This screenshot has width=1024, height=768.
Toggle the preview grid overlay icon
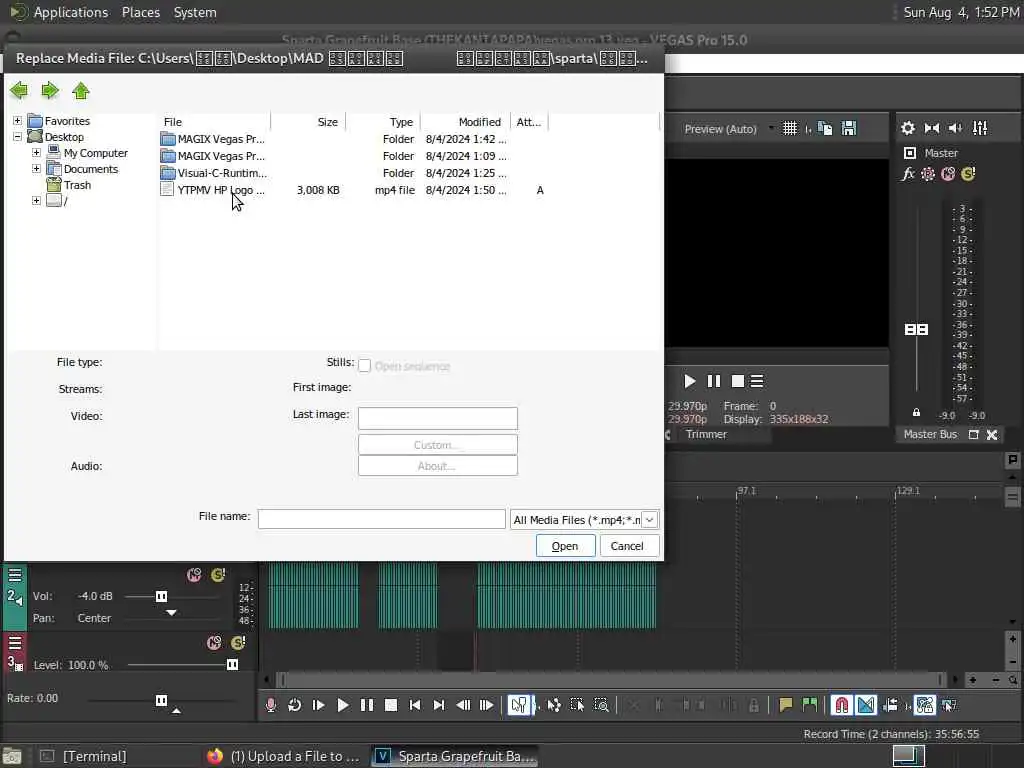790,129
